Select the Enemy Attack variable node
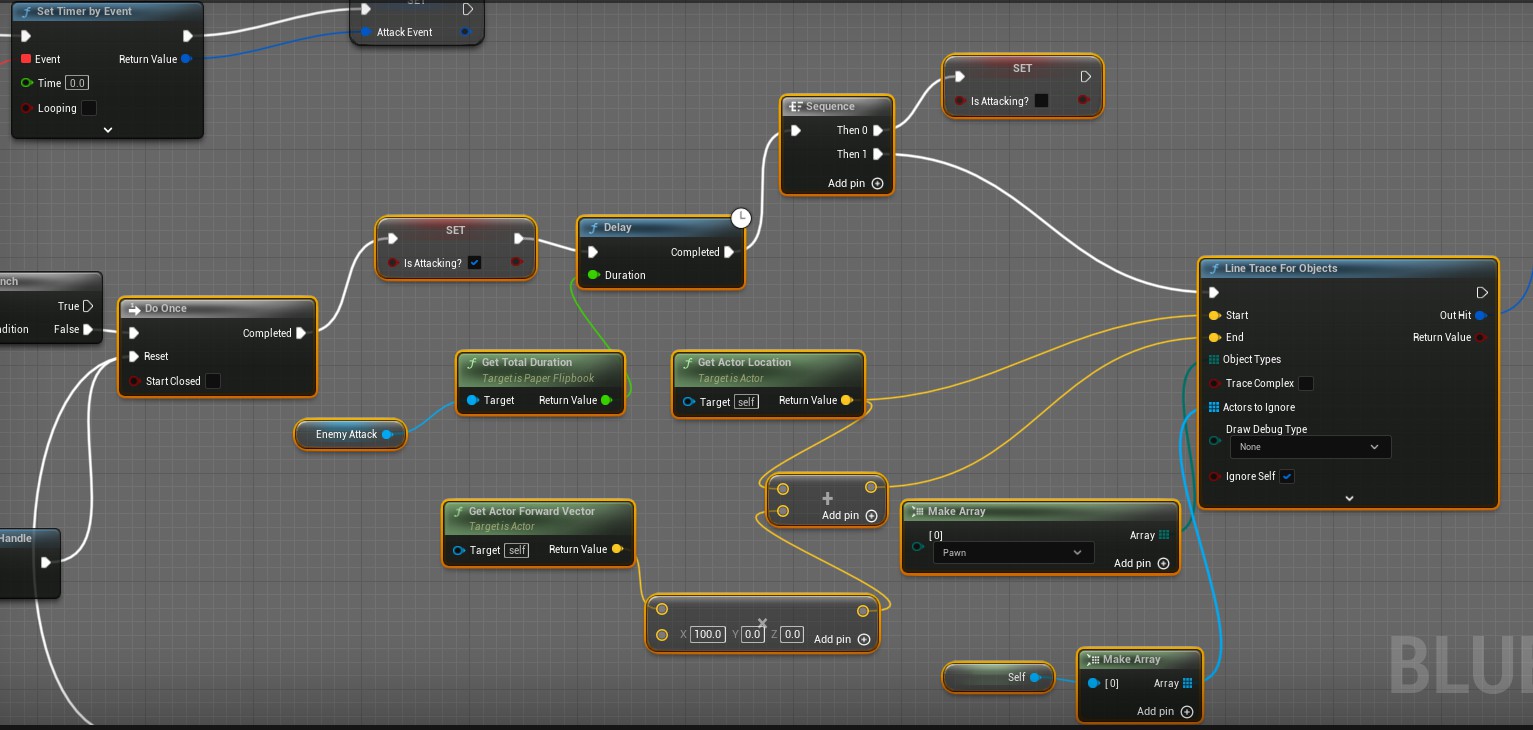The width and height of the screenshot is (1533, 730). coord(346,434)
